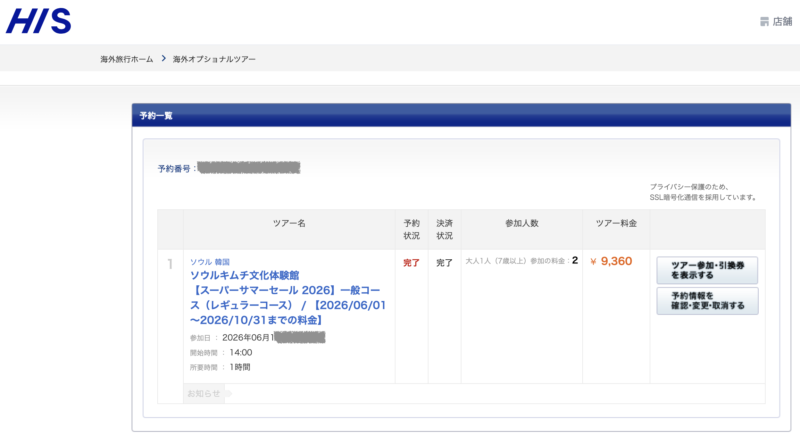Image resolution: width=800 pixels, height=436 pixels.
Task: Open 海外オプショナルツアー breadcrumb link
Action: coord(214,59)
